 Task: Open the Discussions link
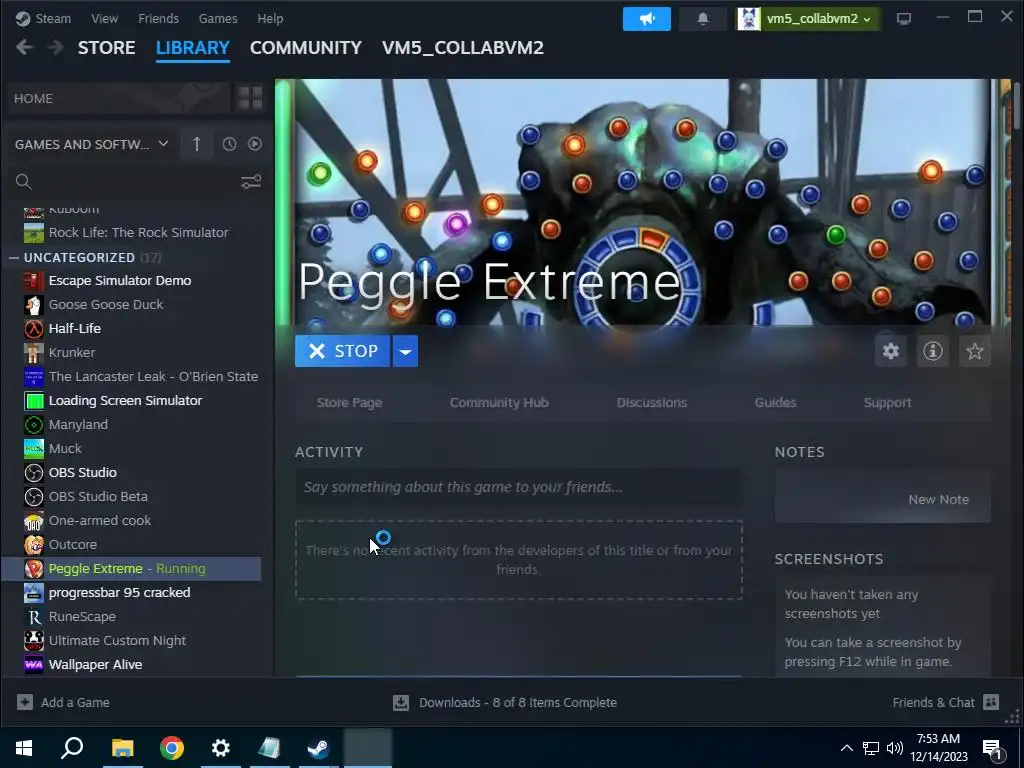[x=652, y=403]
